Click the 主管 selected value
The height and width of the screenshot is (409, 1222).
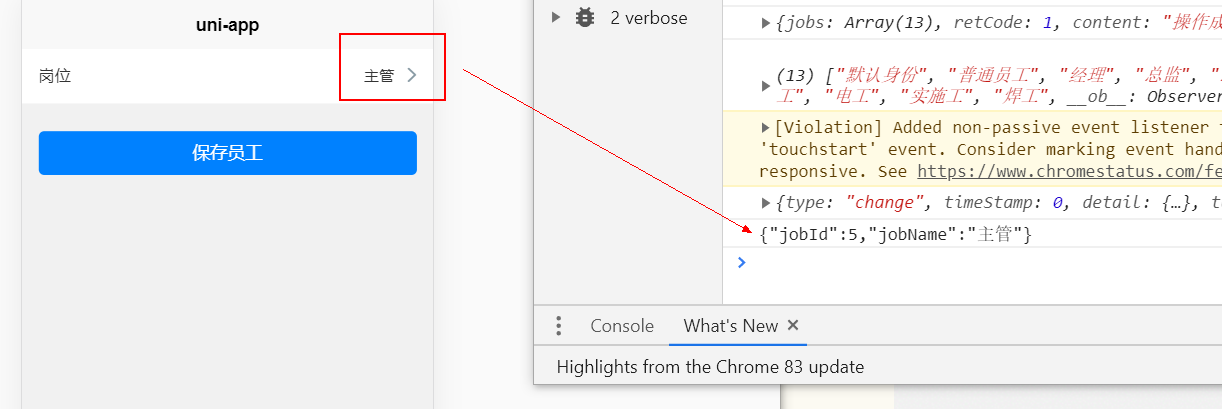coord(379,76)
